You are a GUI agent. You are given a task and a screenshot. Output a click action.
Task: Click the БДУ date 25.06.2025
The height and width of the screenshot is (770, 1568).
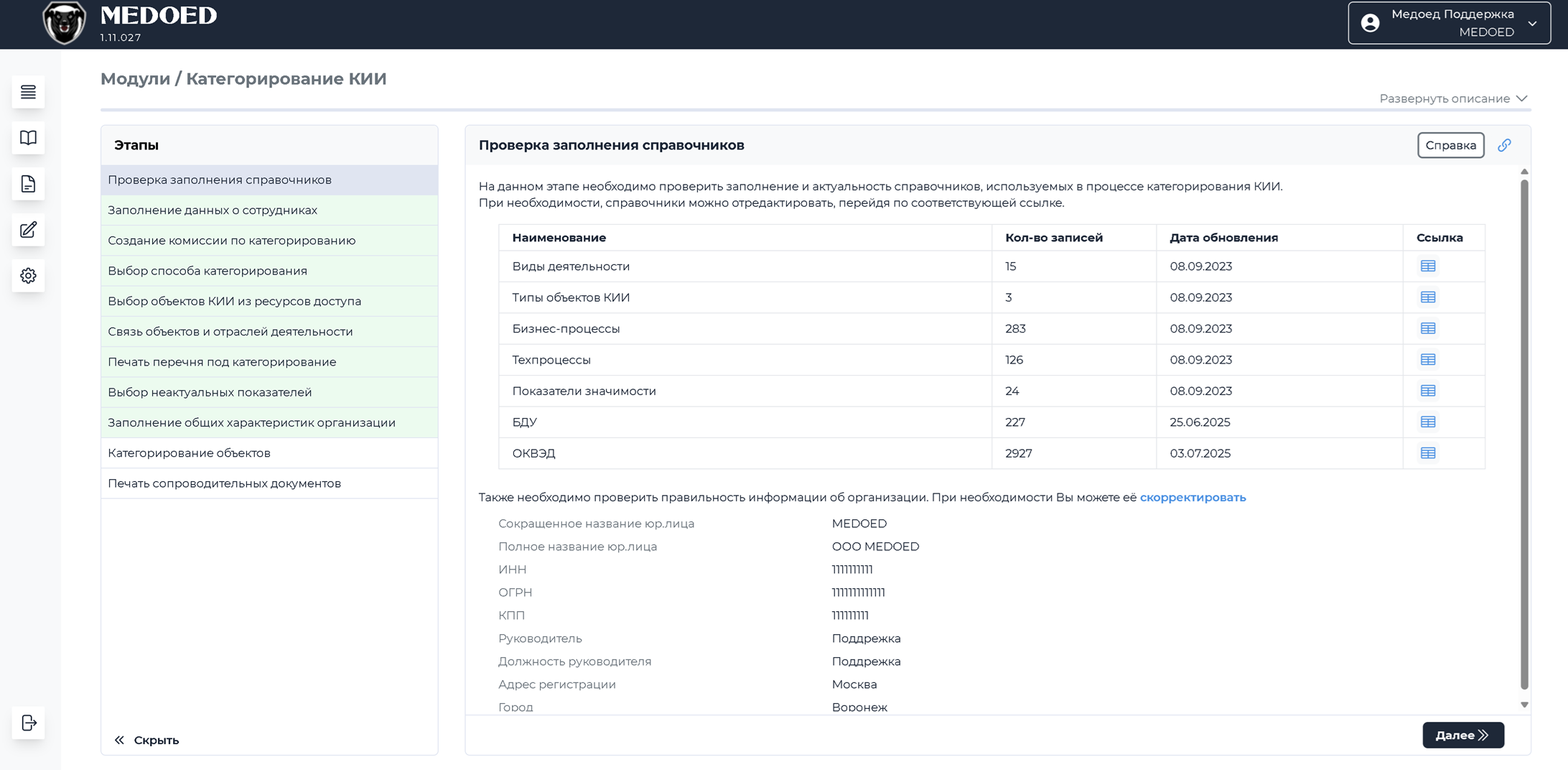point(1200,422)
